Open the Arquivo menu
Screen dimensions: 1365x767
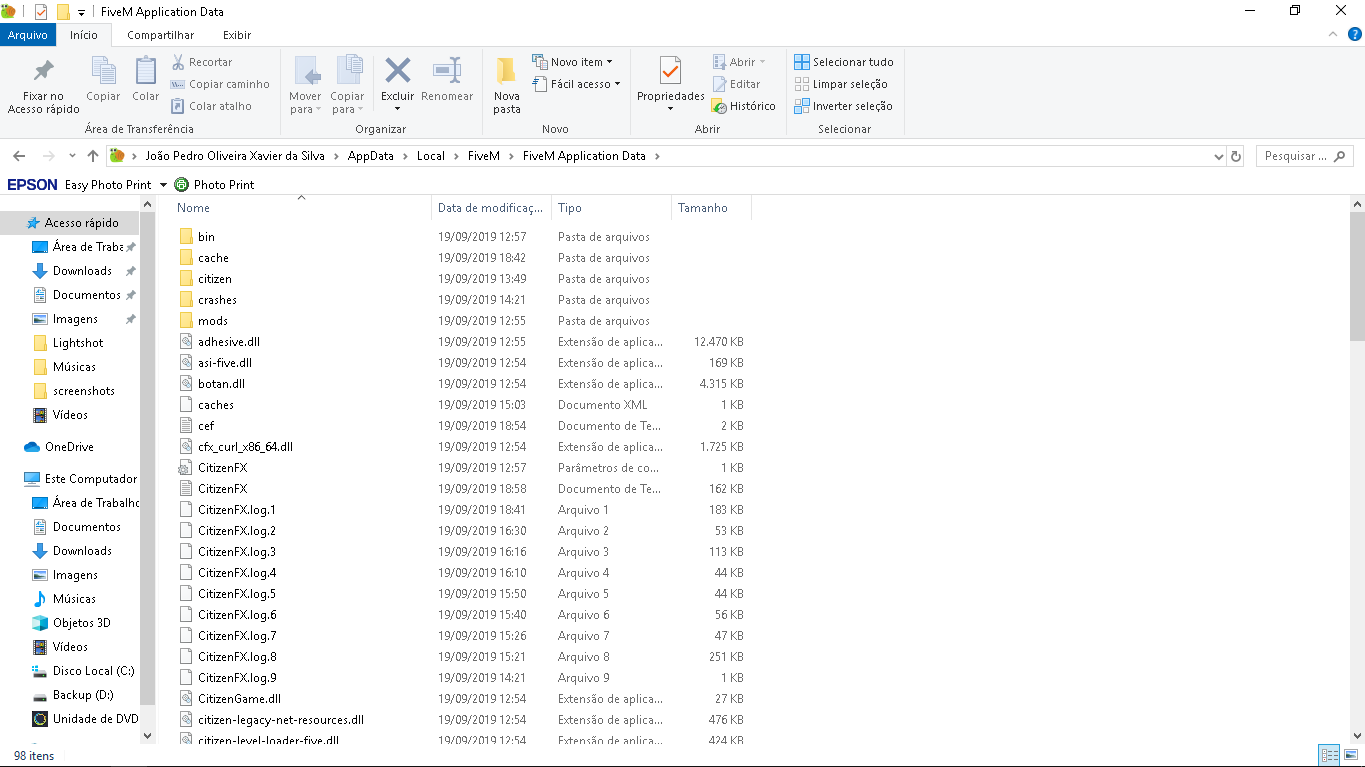(28, 35)
